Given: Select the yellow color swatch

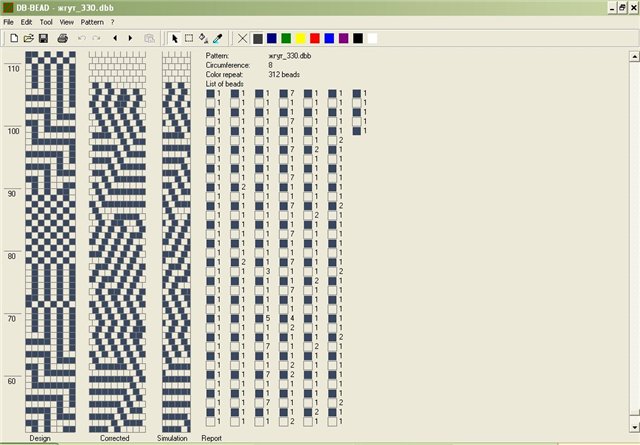Looking at the screenshot, I should [x=300, y=38].
